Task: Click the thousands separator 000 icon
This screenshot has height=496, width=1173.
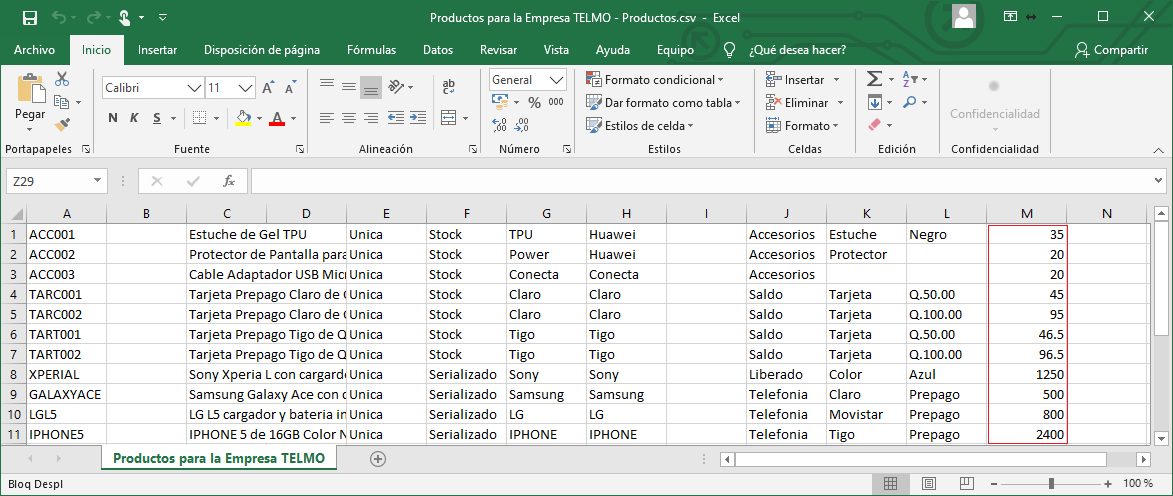Action: [x=556, y=102]
